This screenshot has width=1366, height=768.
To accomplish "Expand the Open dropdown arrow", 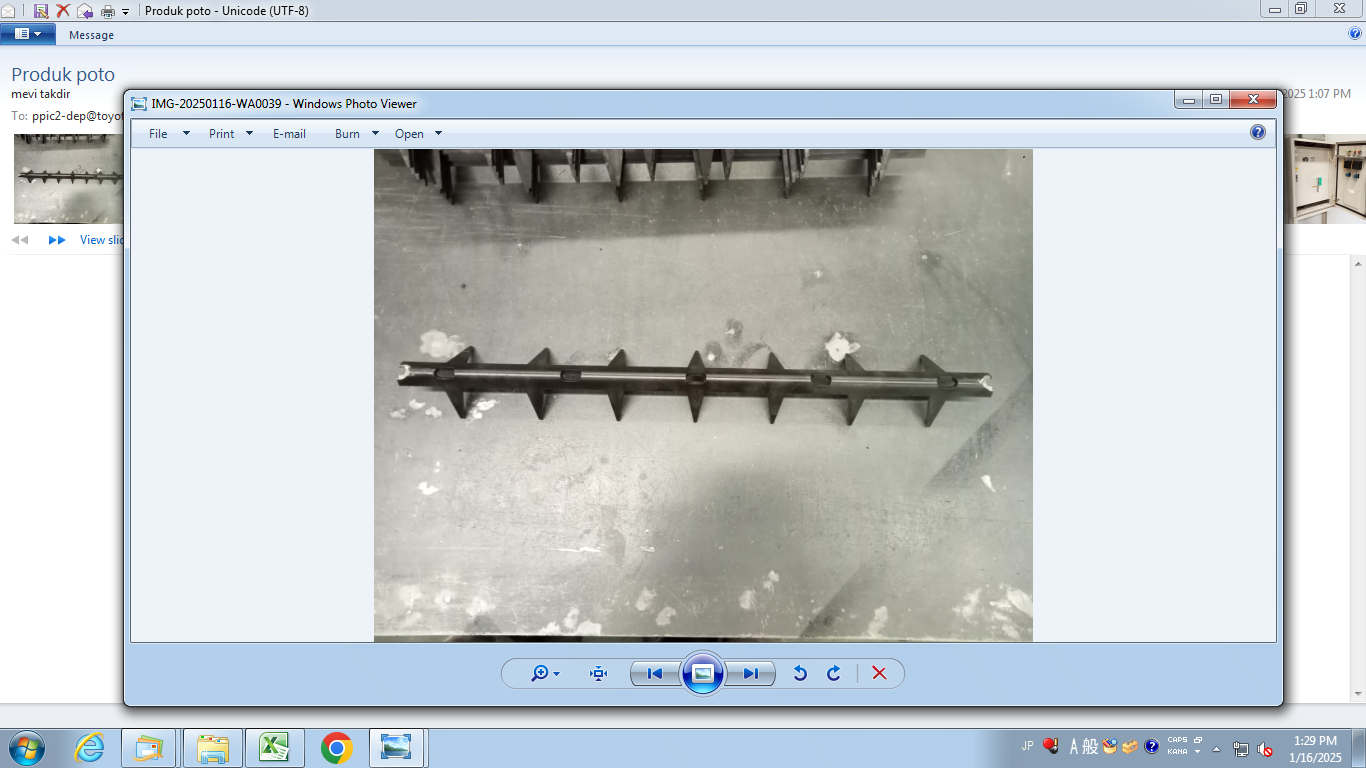I will pos(438,133).
